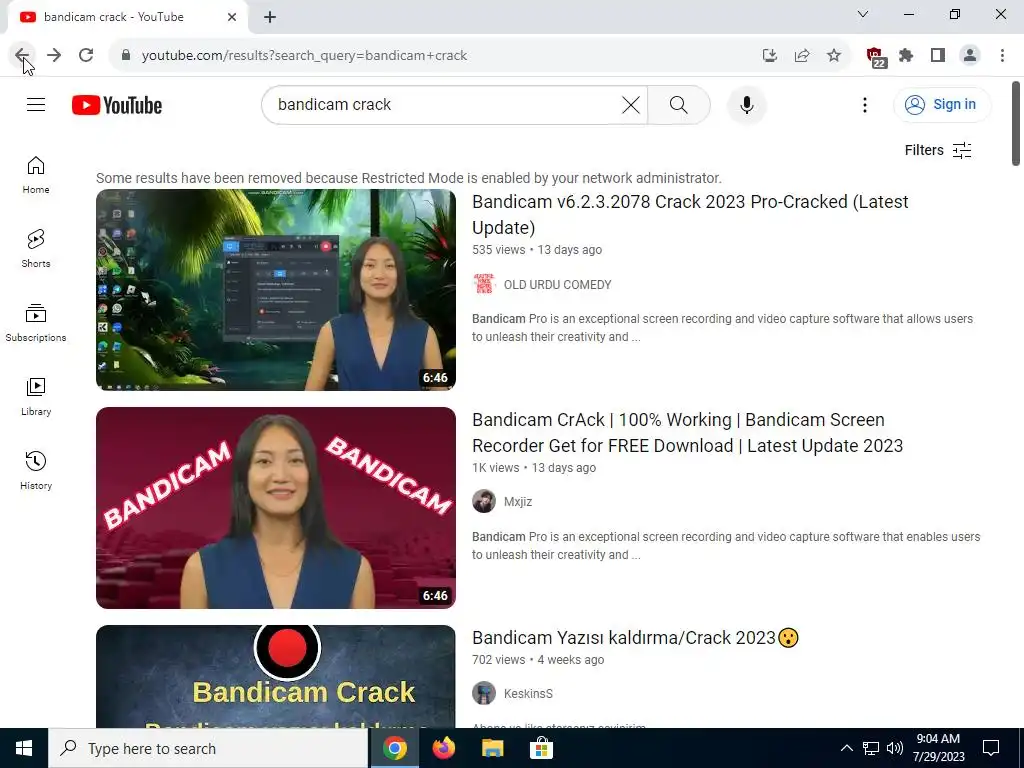The image size is (1024, 768).
Task: Open the clock showing 9:04 AM
Action: [938, 748]
